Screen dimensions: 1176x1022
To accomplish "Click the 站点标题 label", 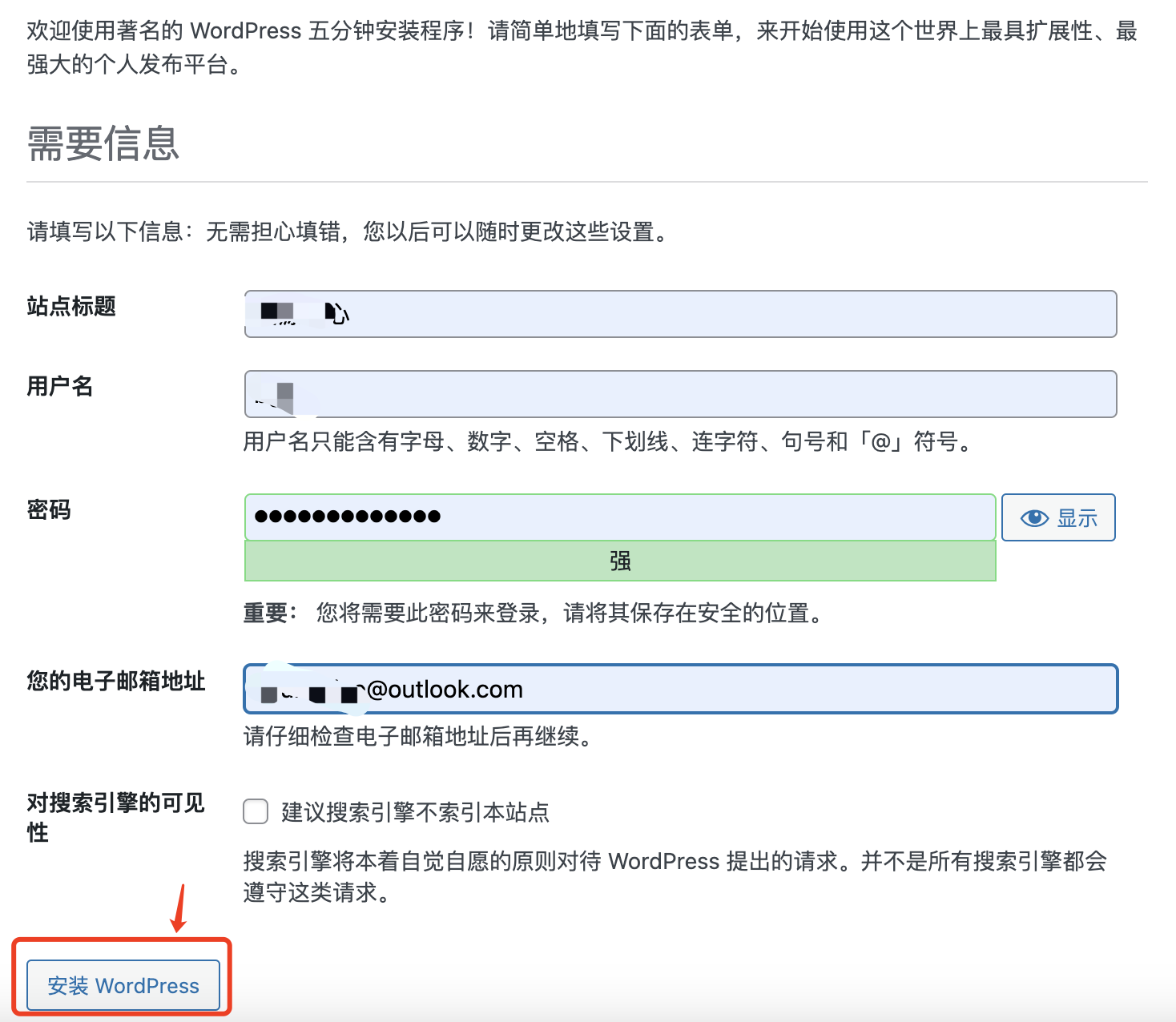I will point(71,306).
